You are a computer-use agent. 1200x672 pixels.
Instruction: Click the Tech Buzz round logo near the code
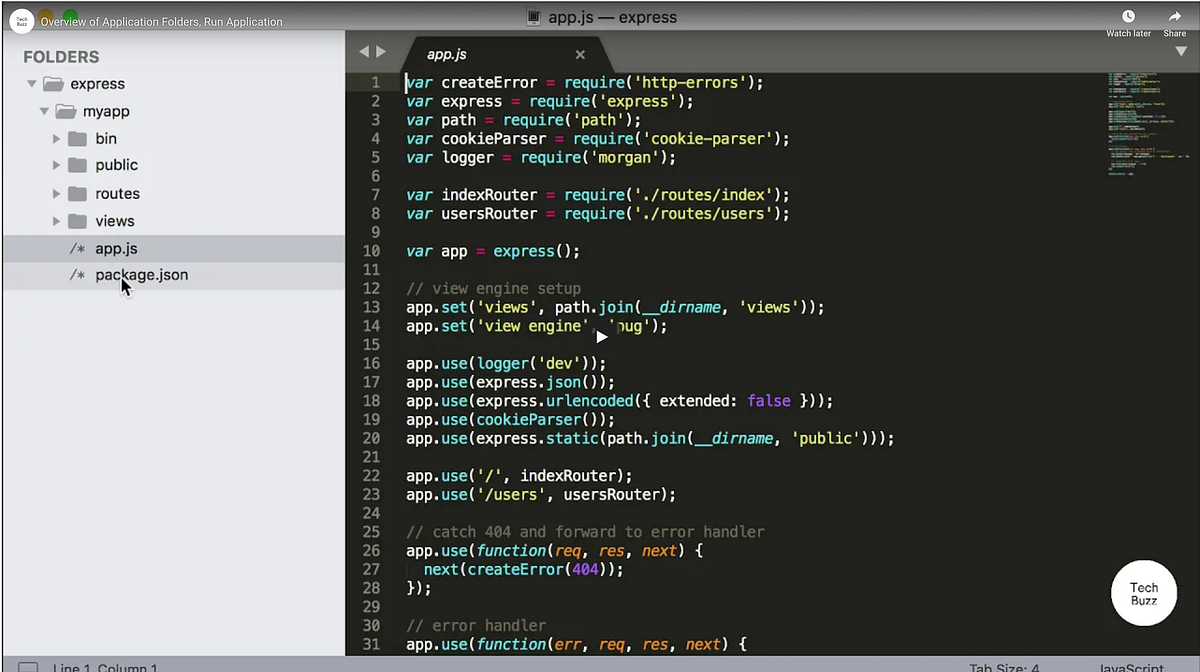[x=1144, y=594]
